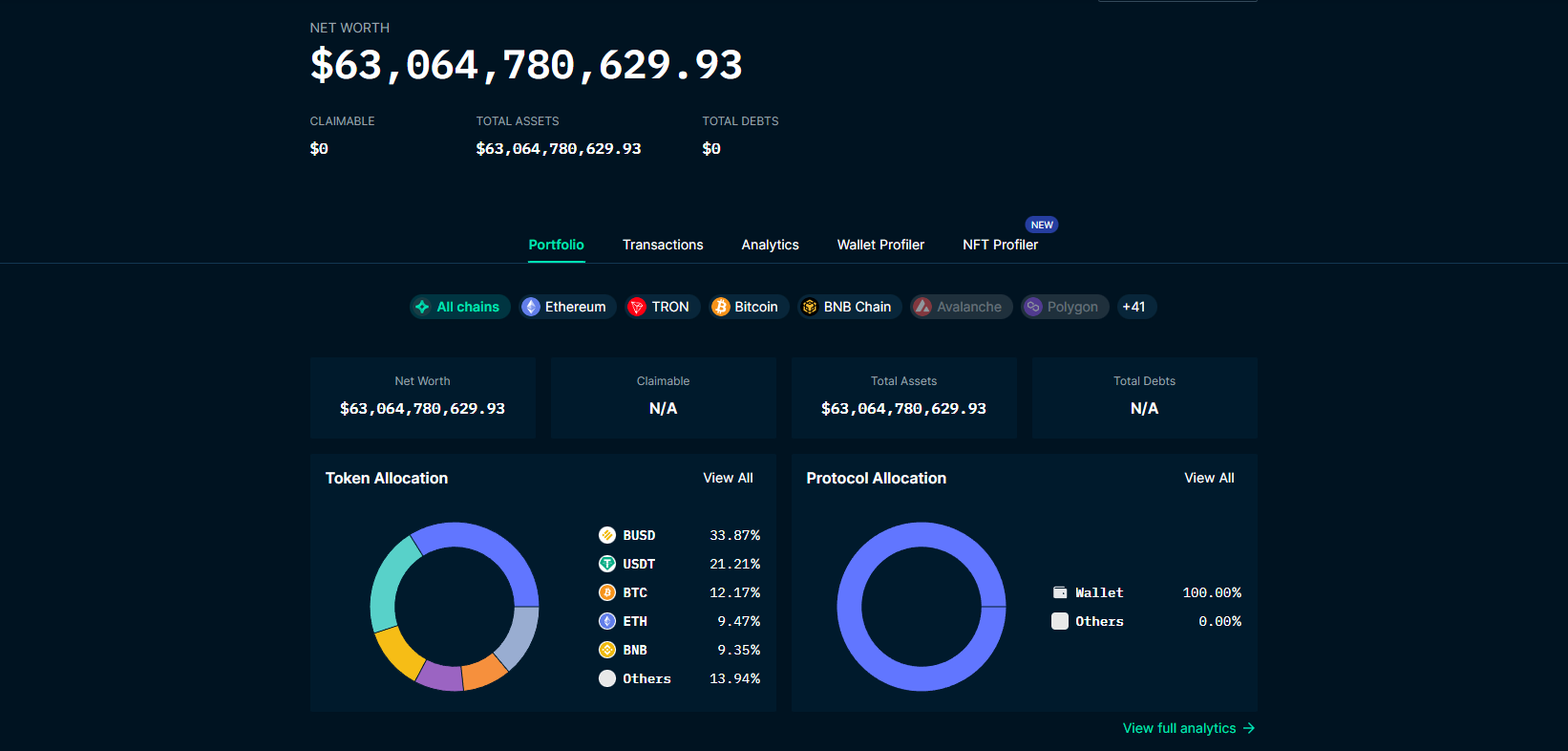Viewport: 1568px width, 751px height.
Task: Click the TRON chain icon
Action: (637, 307)
